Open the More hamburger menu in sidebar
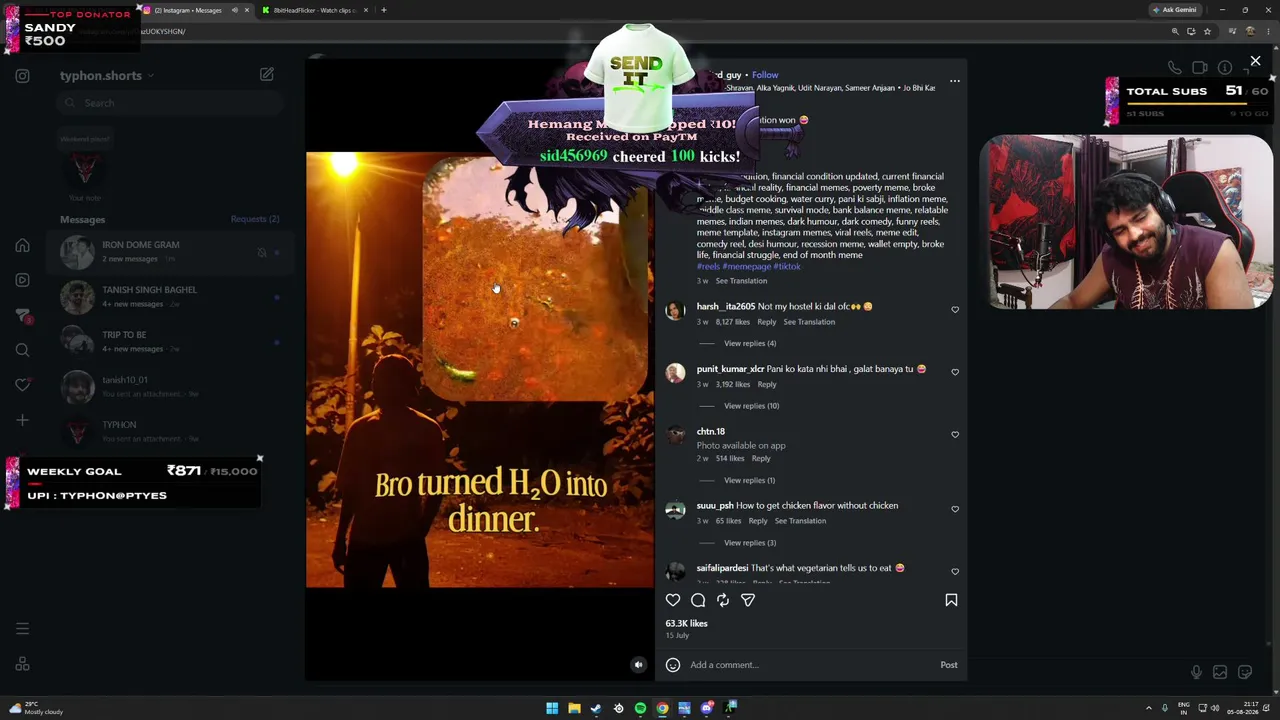The height and width of the screenshot is (720, 1280). 22,629
